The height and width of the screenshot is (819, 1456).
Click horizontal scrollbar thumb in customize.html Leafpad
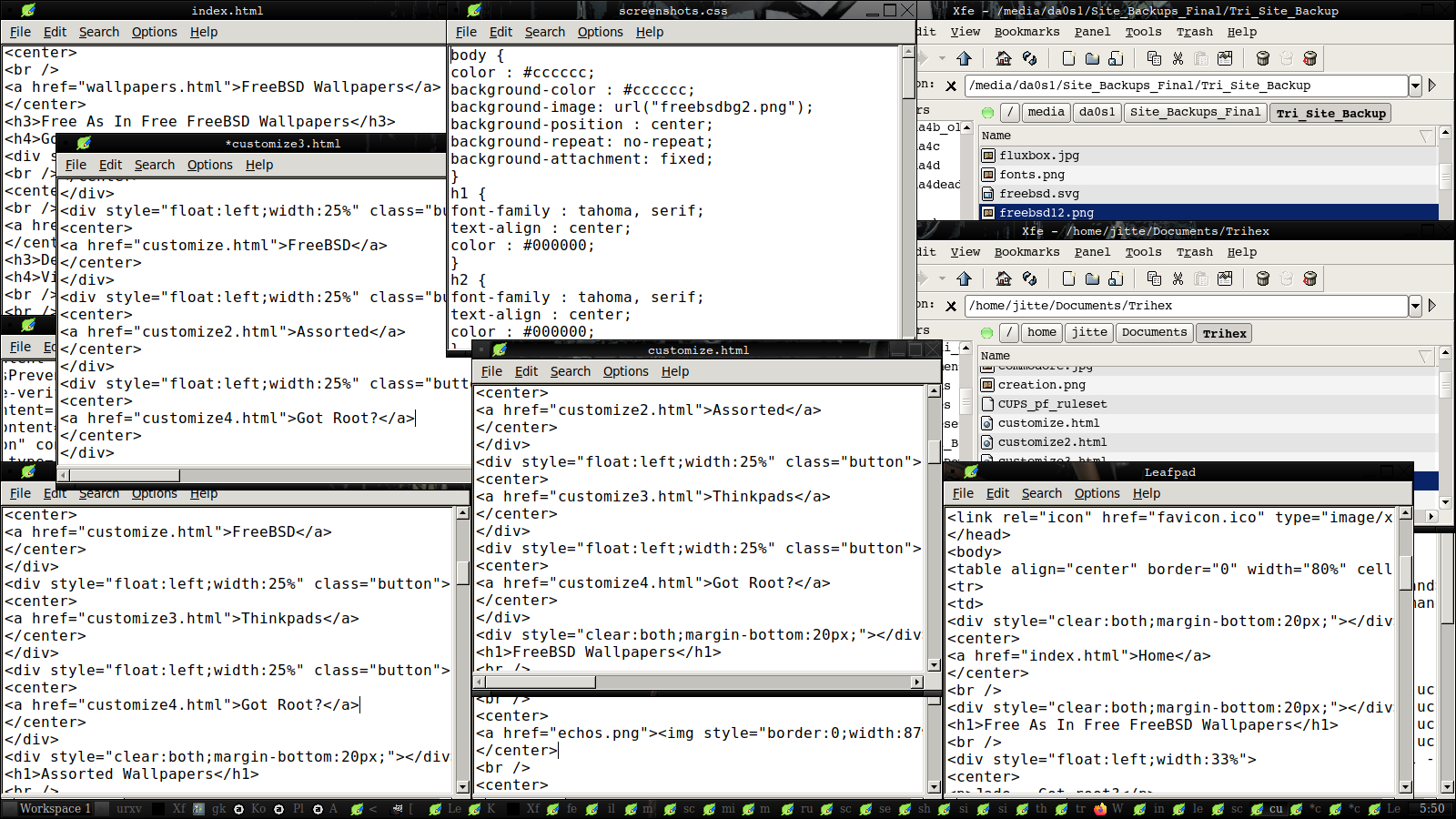pyautogui.click(x=541, y=682)
